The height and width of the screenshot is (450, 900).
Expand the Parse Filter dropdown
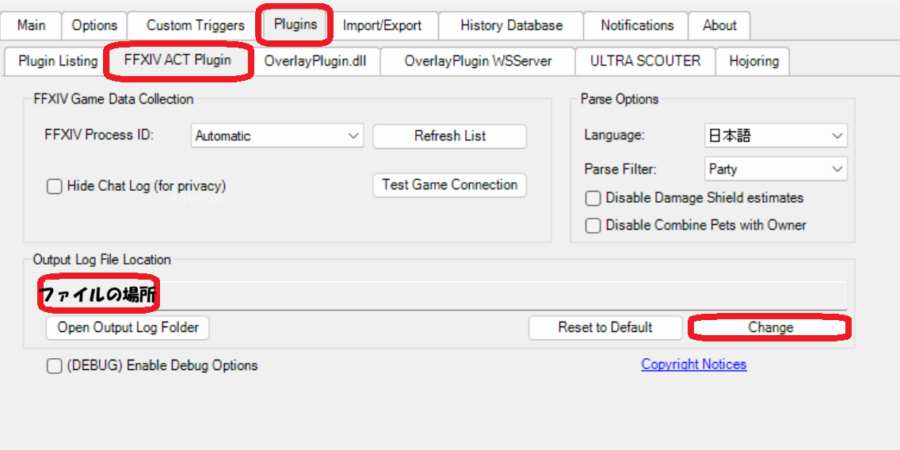coord(775,169)
